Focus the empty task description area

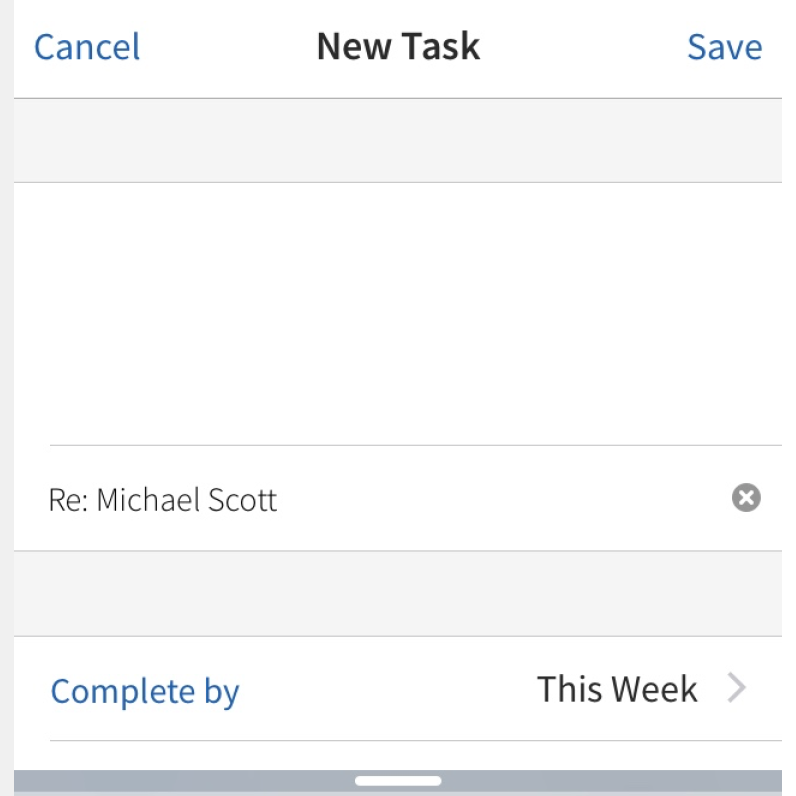tap(398, 314)
